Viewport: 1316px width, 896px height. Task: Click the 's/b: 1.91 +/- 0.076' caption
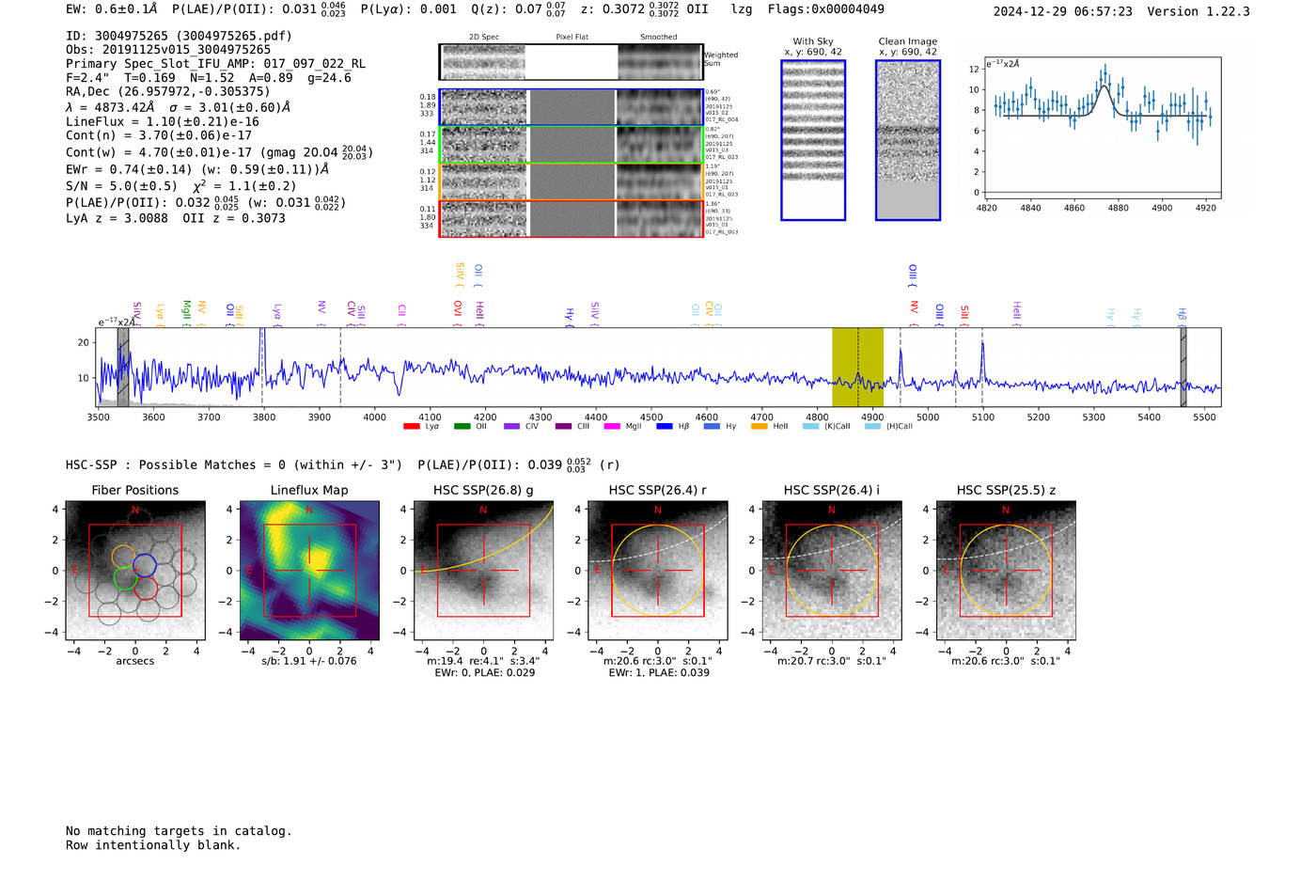(x=309, y=661)
